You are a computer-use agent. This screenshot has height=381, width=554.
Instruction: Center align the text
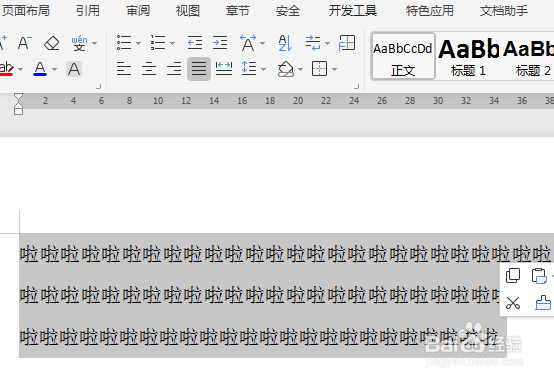tap(149, 69)
